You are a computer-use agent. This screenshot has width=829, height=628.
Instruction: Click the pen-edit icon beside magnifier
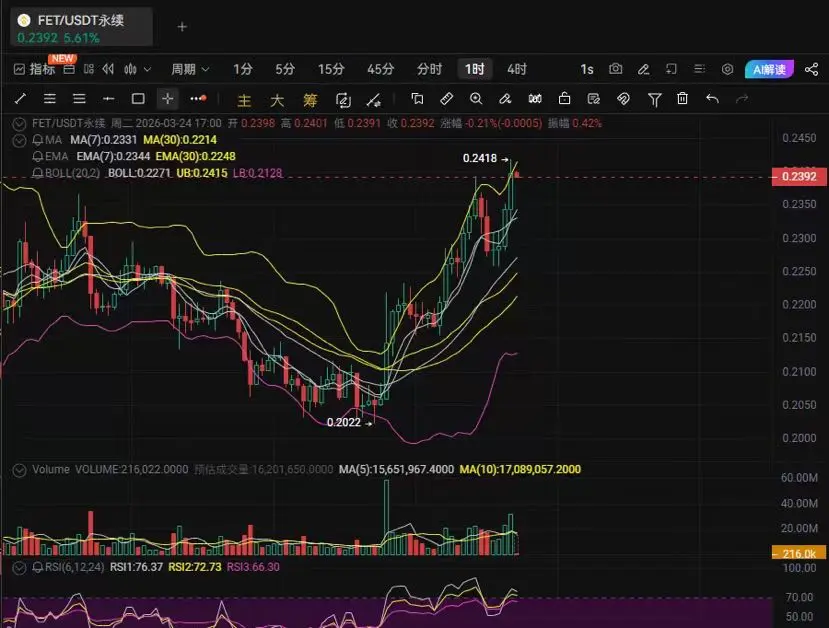pos(505,98)
